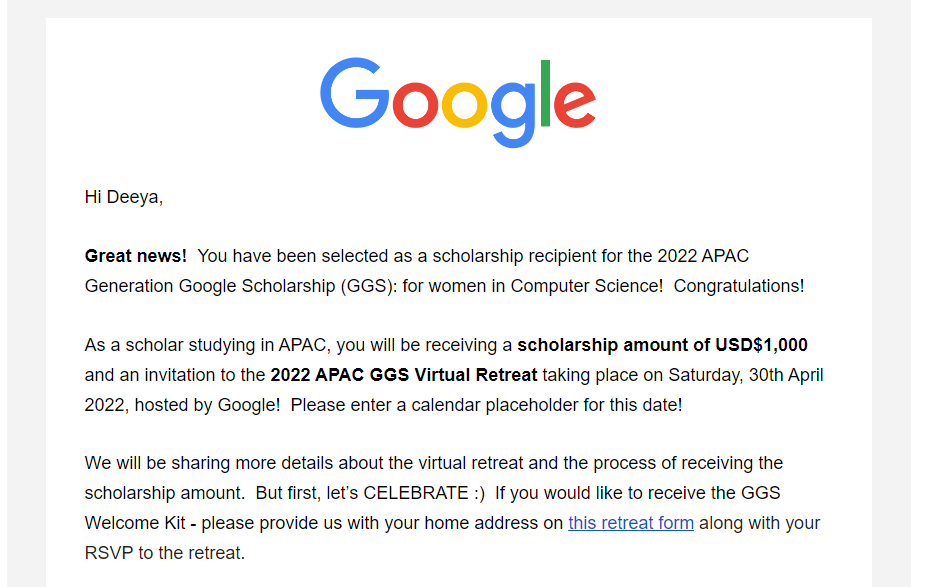This screenshot has width=931, height=587.
Task: Click the word "Congratulations!"
Action: [739, 286]
